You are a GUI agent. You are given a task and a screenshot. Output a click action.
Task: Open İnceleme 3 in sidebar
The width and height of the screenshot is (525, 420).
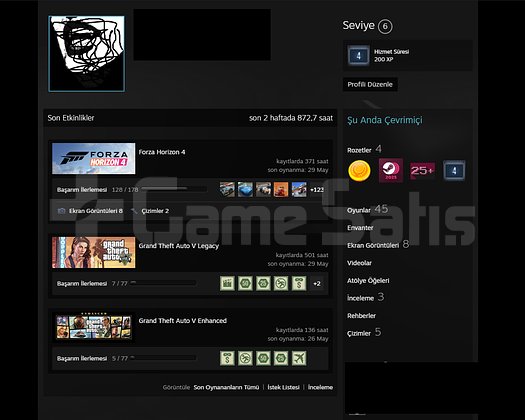(x=365, y=297)
